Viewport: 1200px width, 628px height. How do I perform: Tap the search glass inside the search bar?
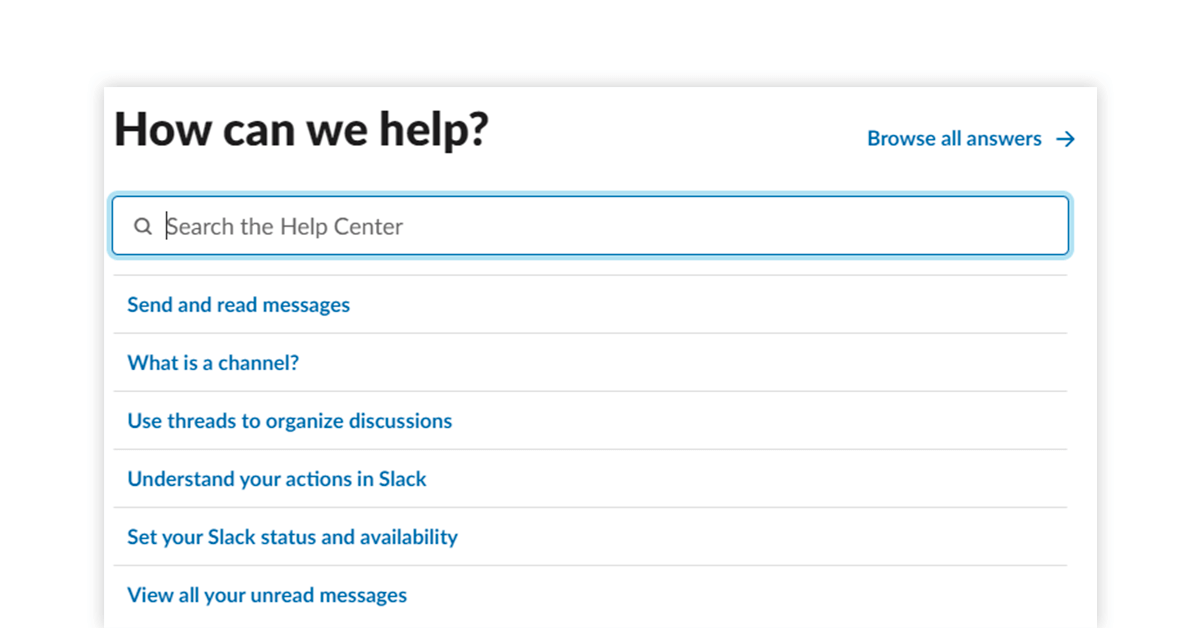tap(143, 226)
